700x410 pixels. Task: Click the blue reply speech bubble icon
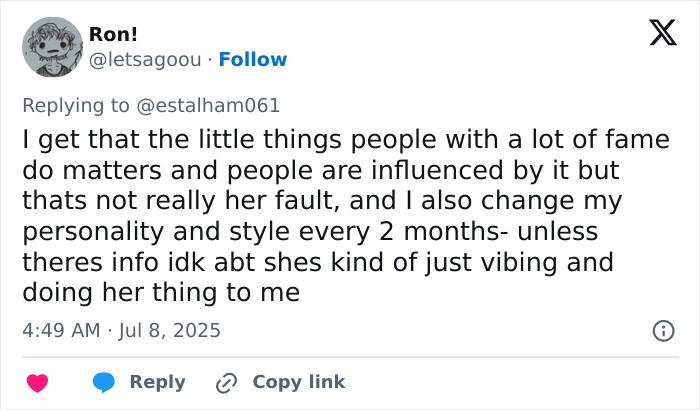click(x=103, y=382)
